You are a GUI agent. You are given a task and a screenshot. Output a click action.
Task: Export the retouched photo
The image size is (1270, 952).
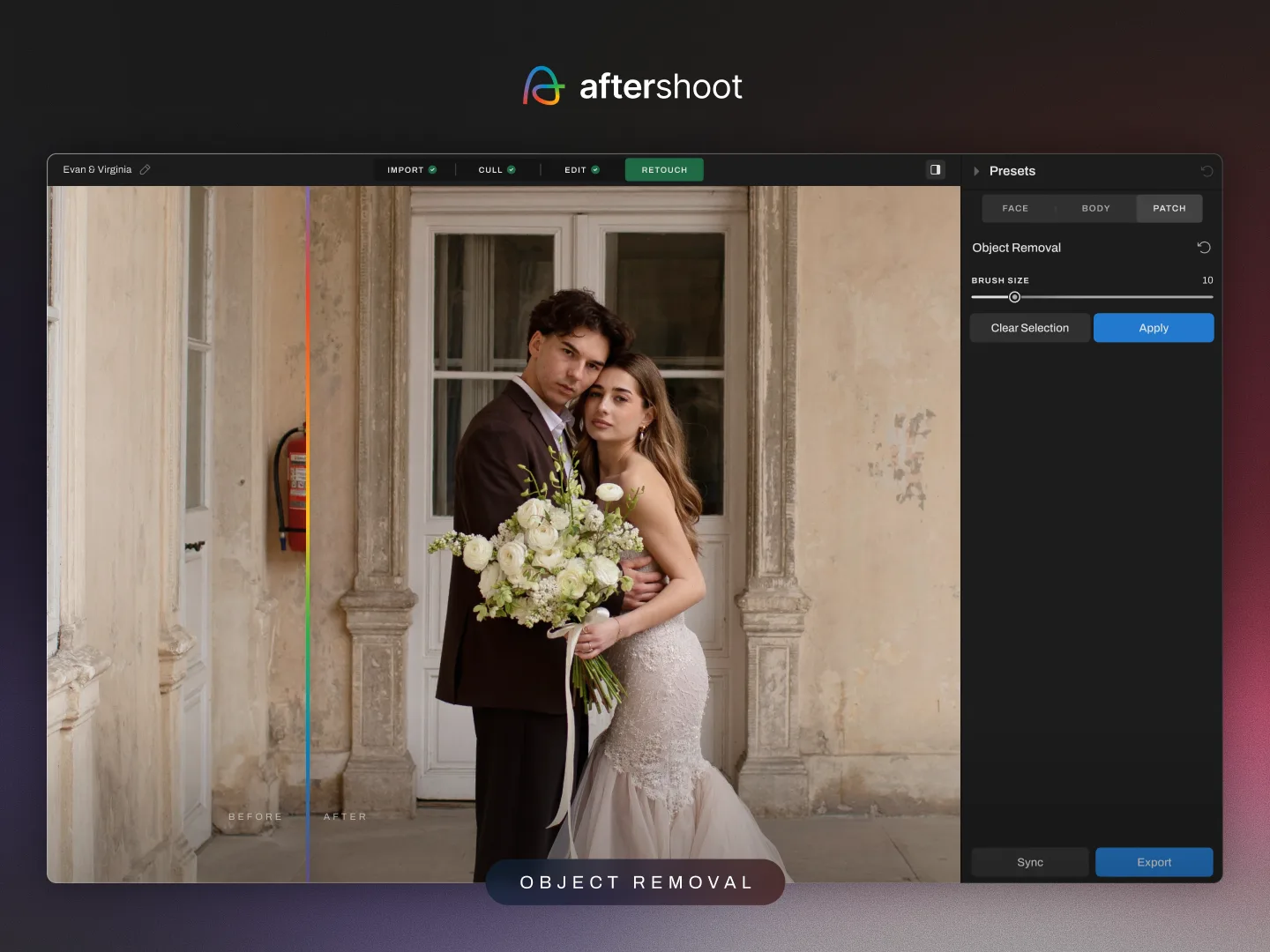point(1154,862)
